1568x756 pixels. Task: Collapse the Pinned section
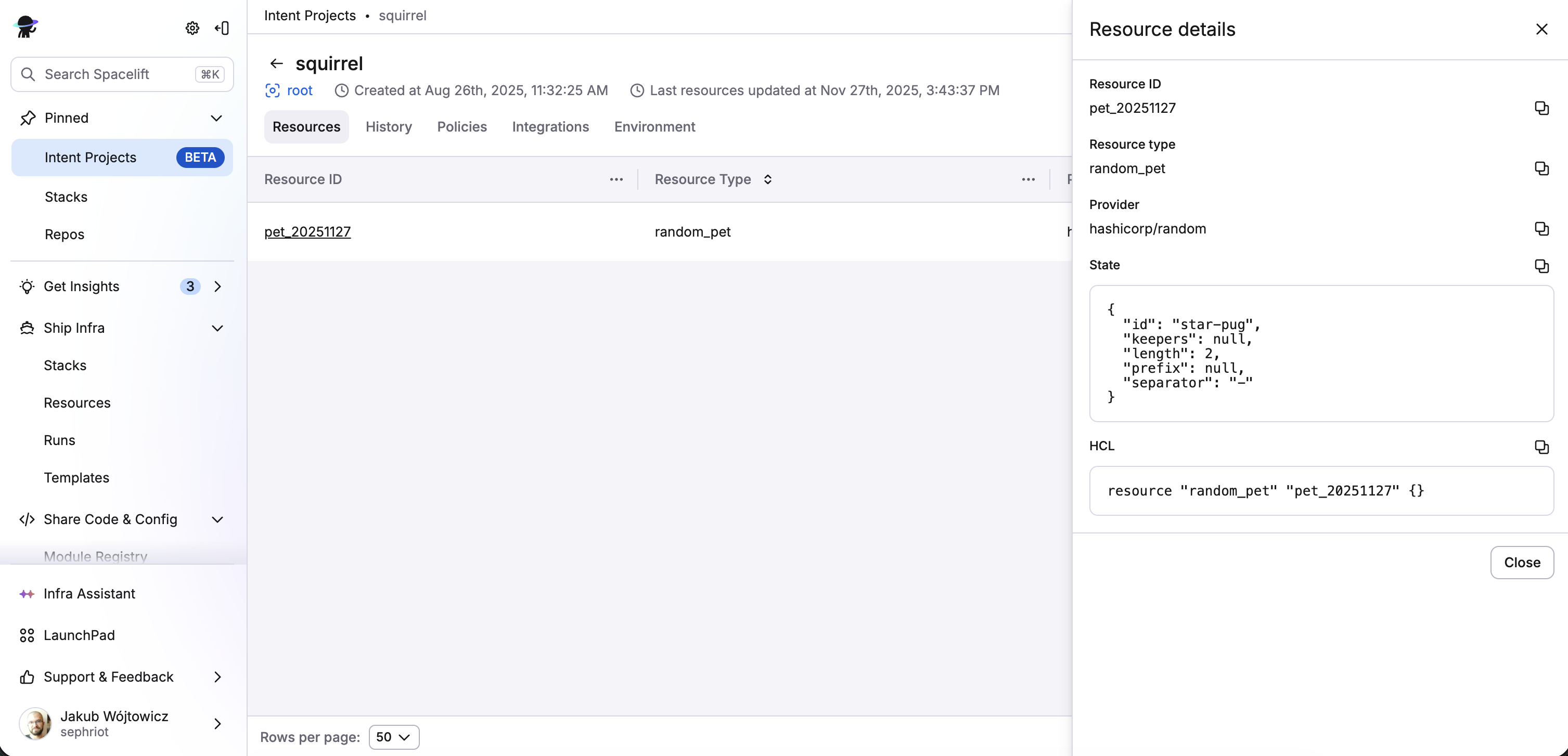click(x=217, y=118)
